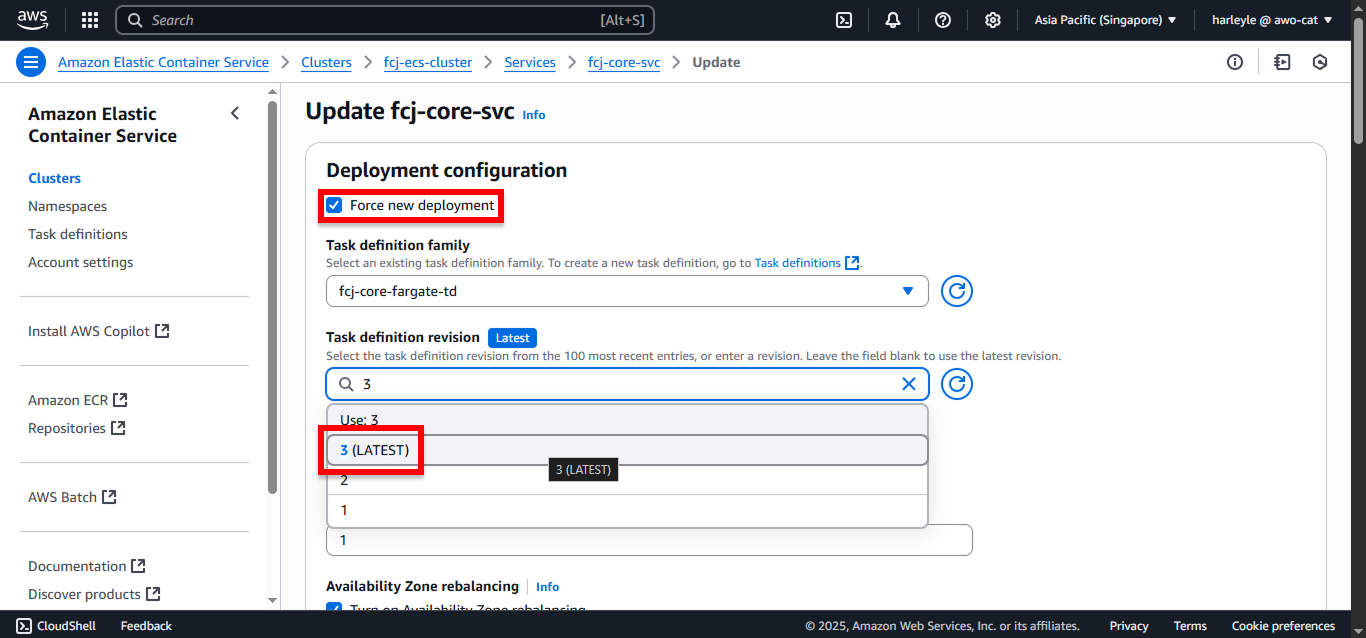
Task: Open Install AWS Copilot external link
Action: [x=99, y=331]
